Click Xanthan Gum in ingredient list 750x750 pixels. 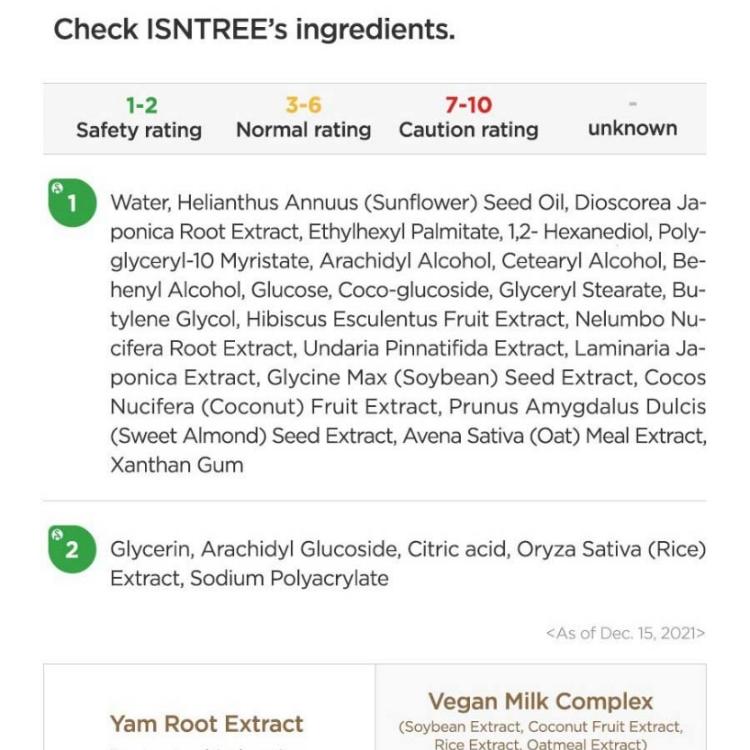tap(177, 465)
